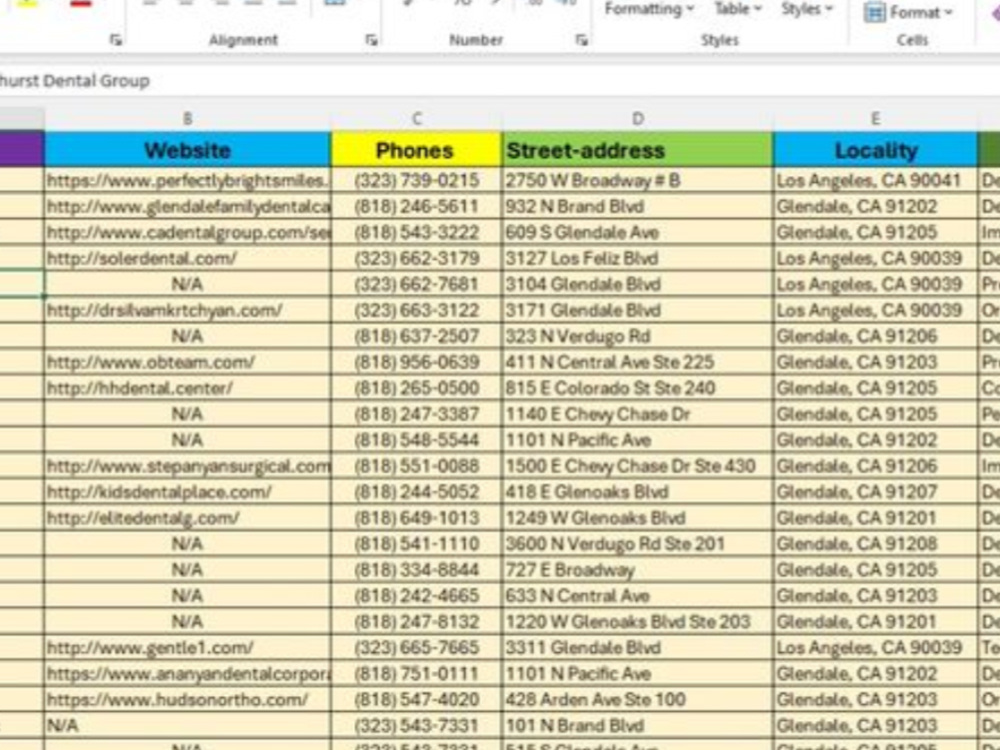Select address cell 609 S Glendale Ave

637,233
